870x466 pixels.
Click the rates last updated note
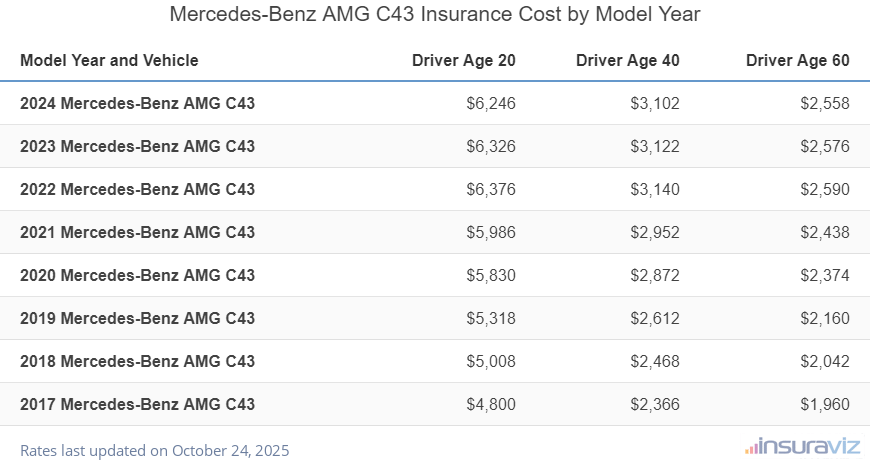tap(154, 450)
